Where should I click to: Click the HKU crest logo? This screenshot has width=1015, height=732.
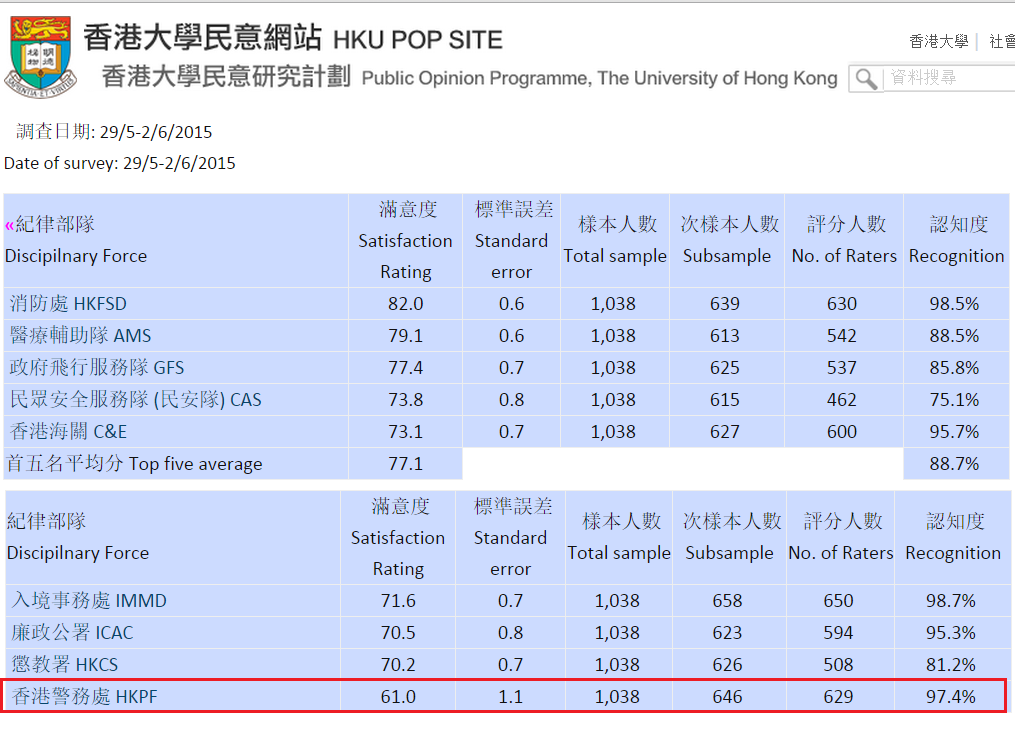40,57
